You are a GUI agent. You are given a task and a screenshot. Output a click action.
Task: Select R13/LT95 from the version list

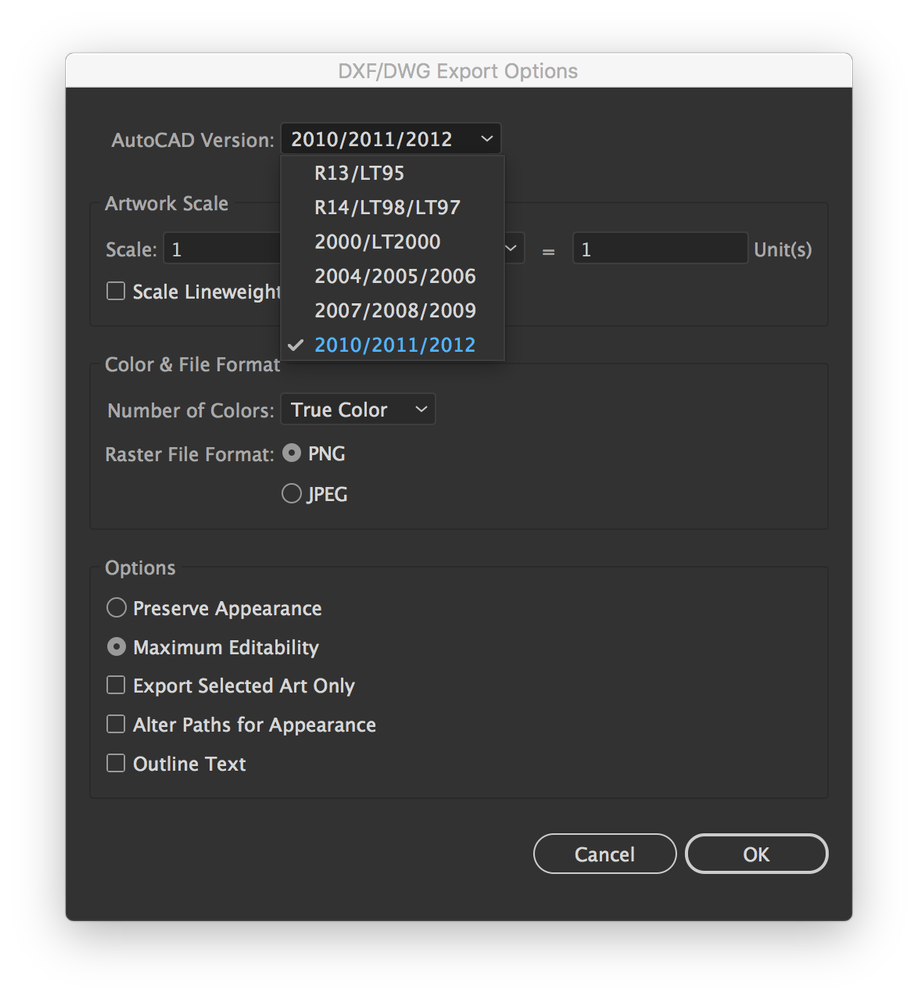point(360,172)
